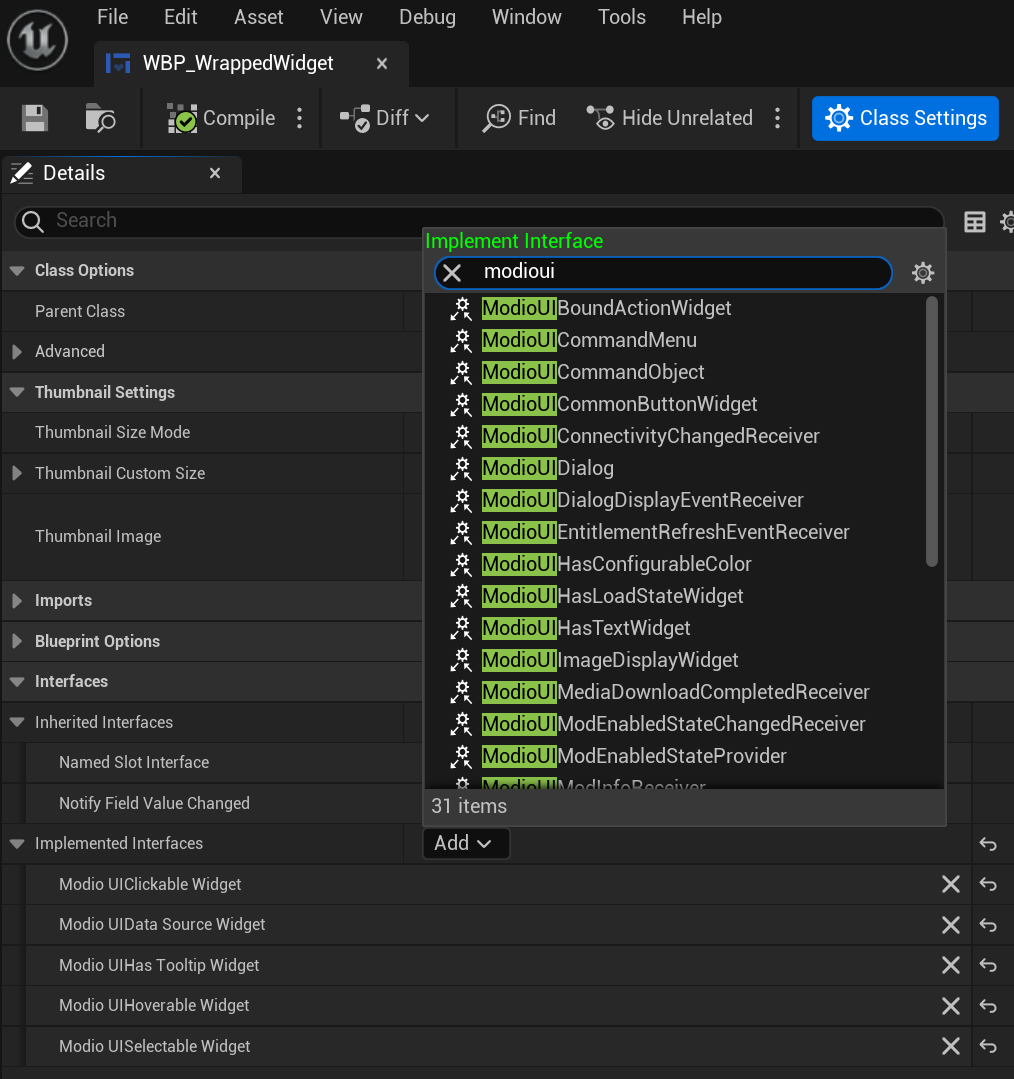Collapse the Class Options section
1014x1079 pixels.
point(17,270)
